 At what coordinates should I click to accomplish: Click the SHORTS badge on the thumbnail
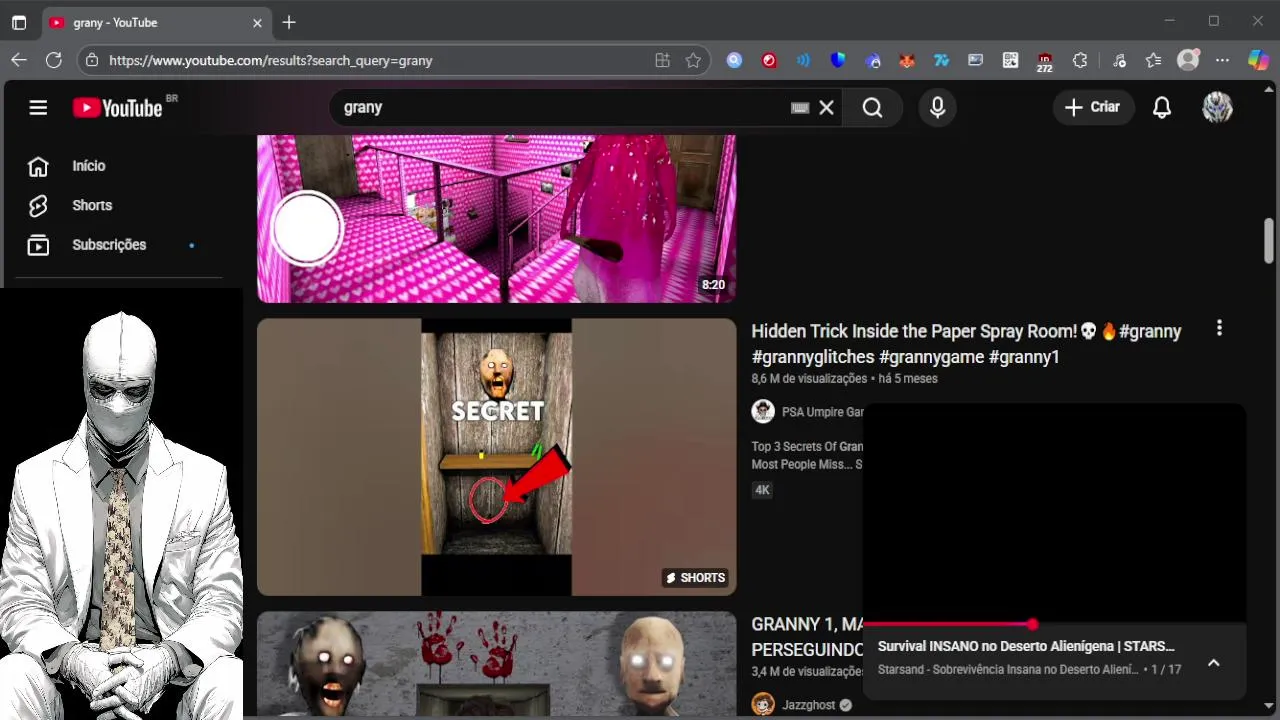pyautogui.click(x=695, y=578)
